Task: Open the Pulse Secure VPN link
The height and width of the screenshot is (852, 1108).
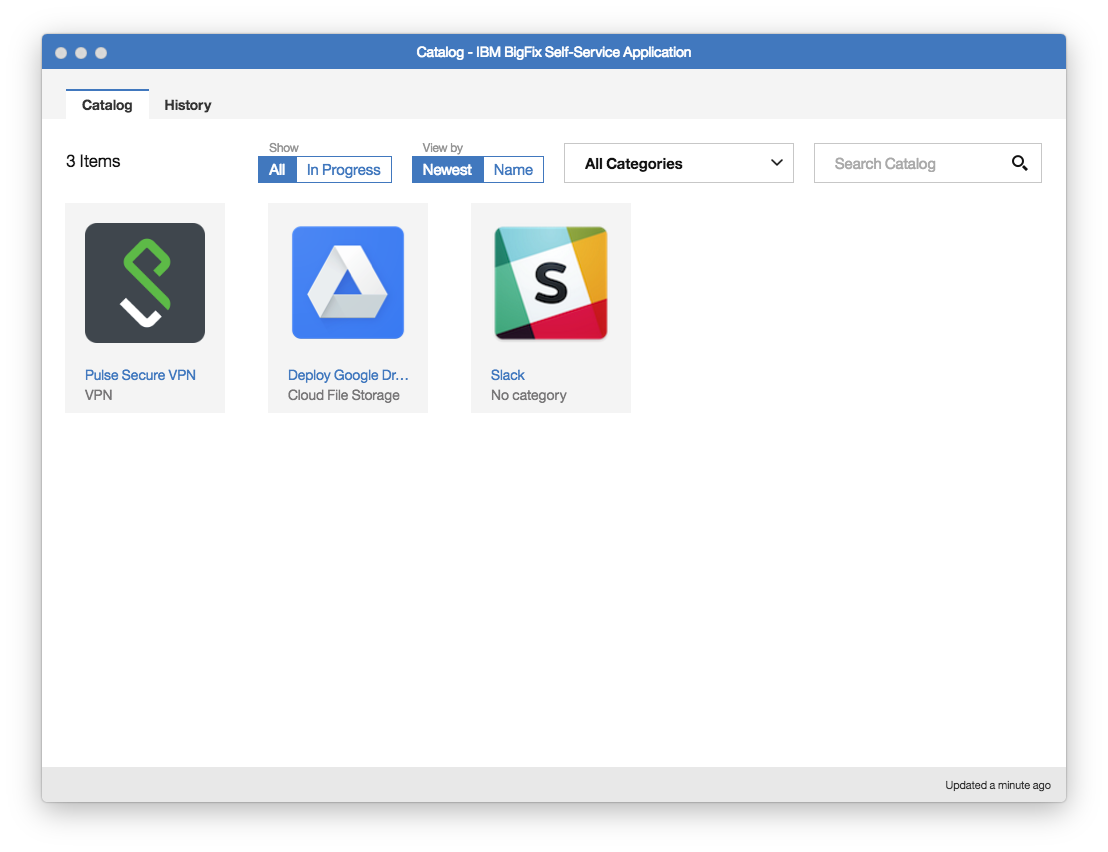Action: pyautogui.click(x=140, y=375)
